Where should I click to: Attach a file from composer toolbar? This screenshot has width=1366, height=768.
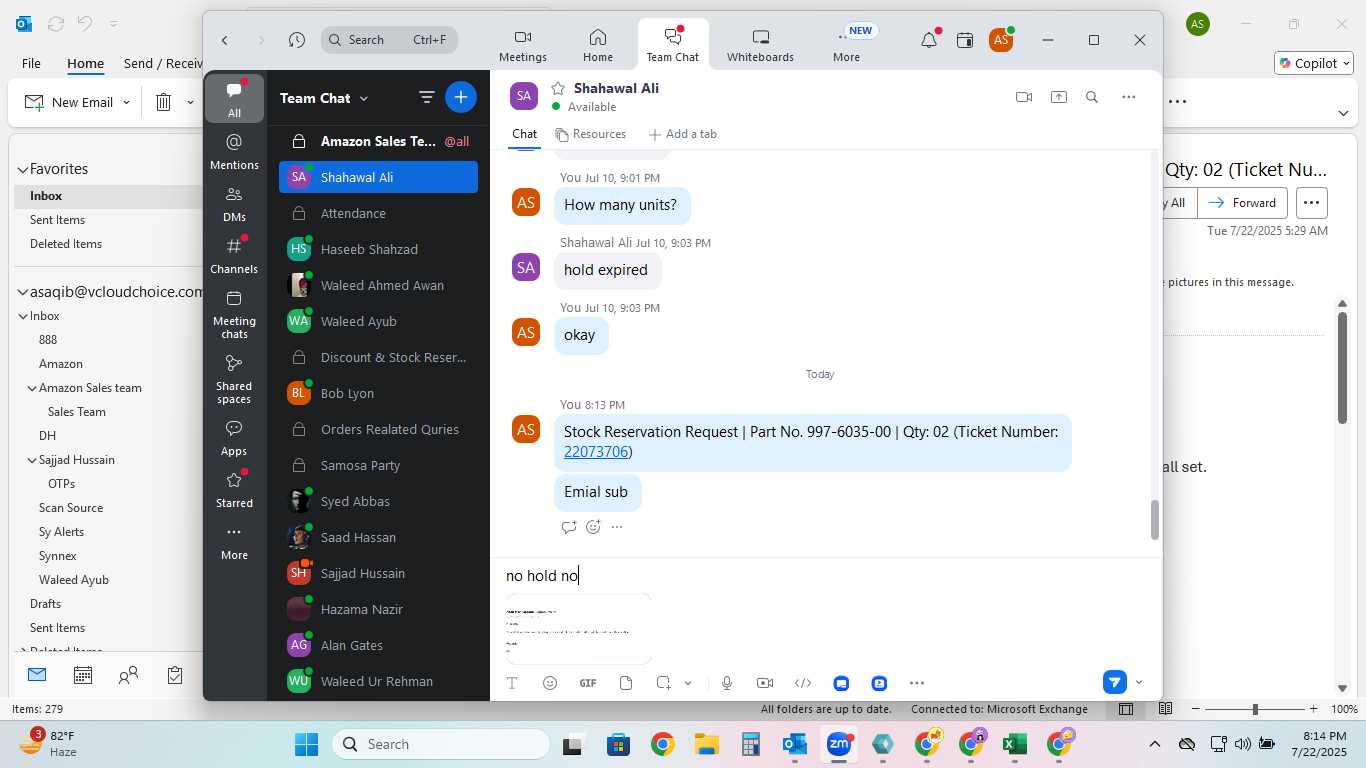point(626,683)
